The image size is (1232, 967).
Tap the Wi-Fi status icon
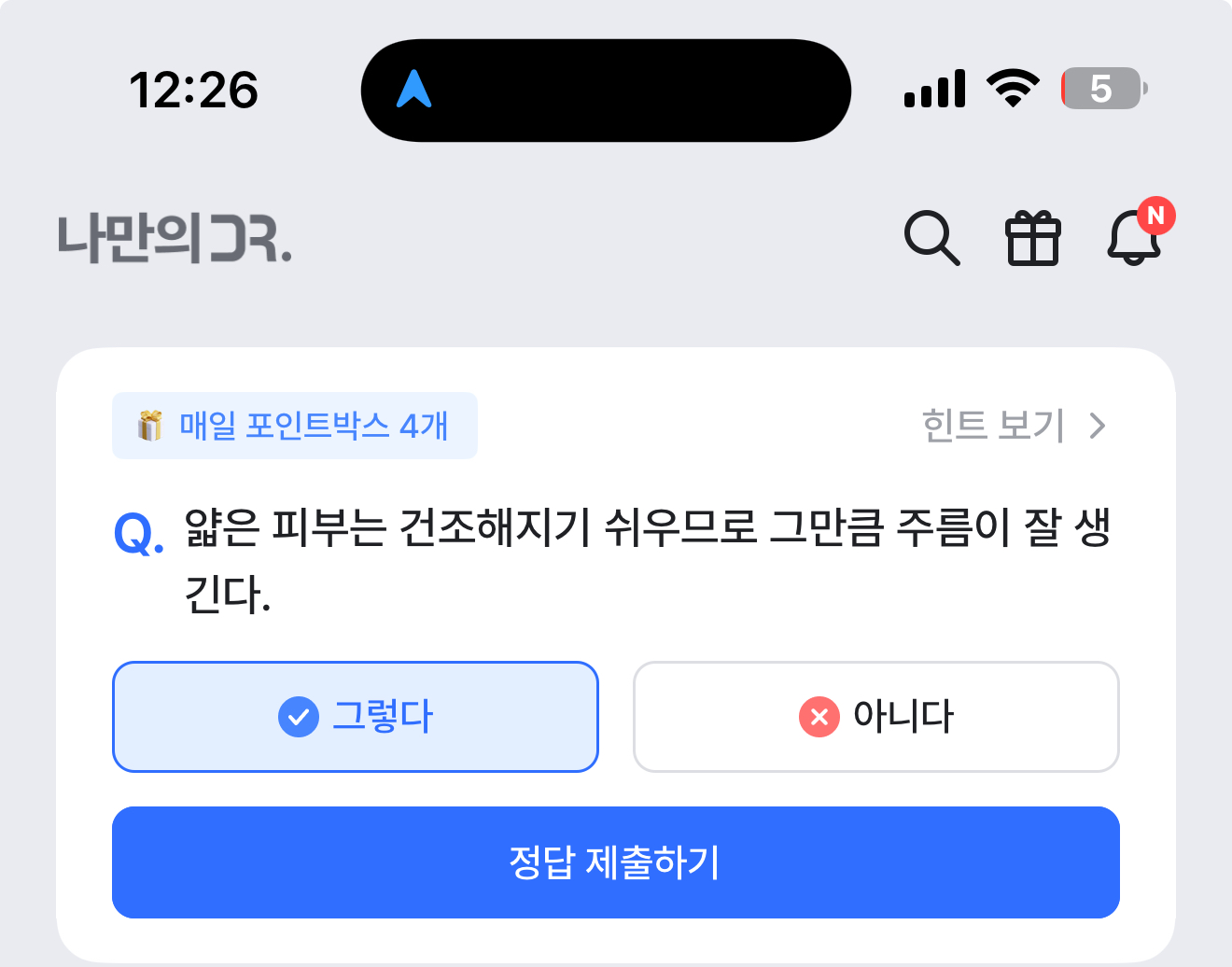pyautogui.click(x=1014, y=89)
